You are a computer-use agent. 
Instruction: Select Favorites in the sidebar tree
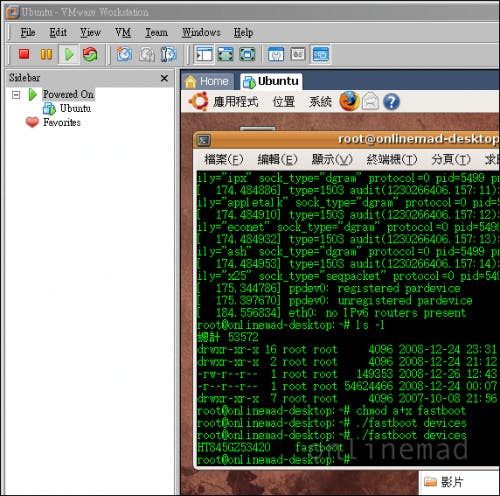[62, 122]
